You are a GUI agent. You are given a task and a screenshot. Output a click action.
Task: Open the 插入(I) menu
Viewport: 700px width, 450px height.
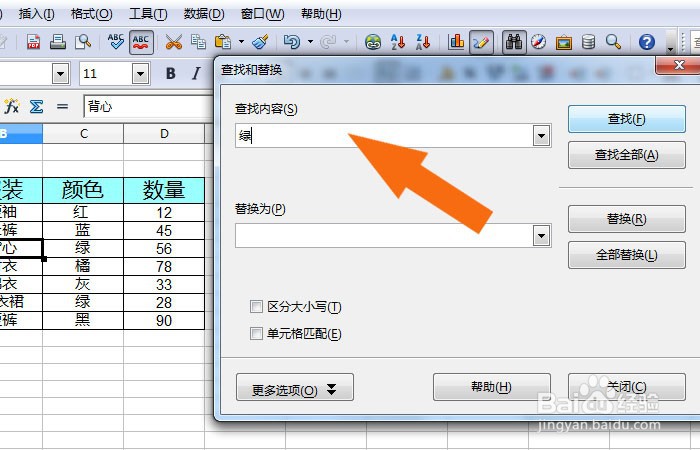37,14
